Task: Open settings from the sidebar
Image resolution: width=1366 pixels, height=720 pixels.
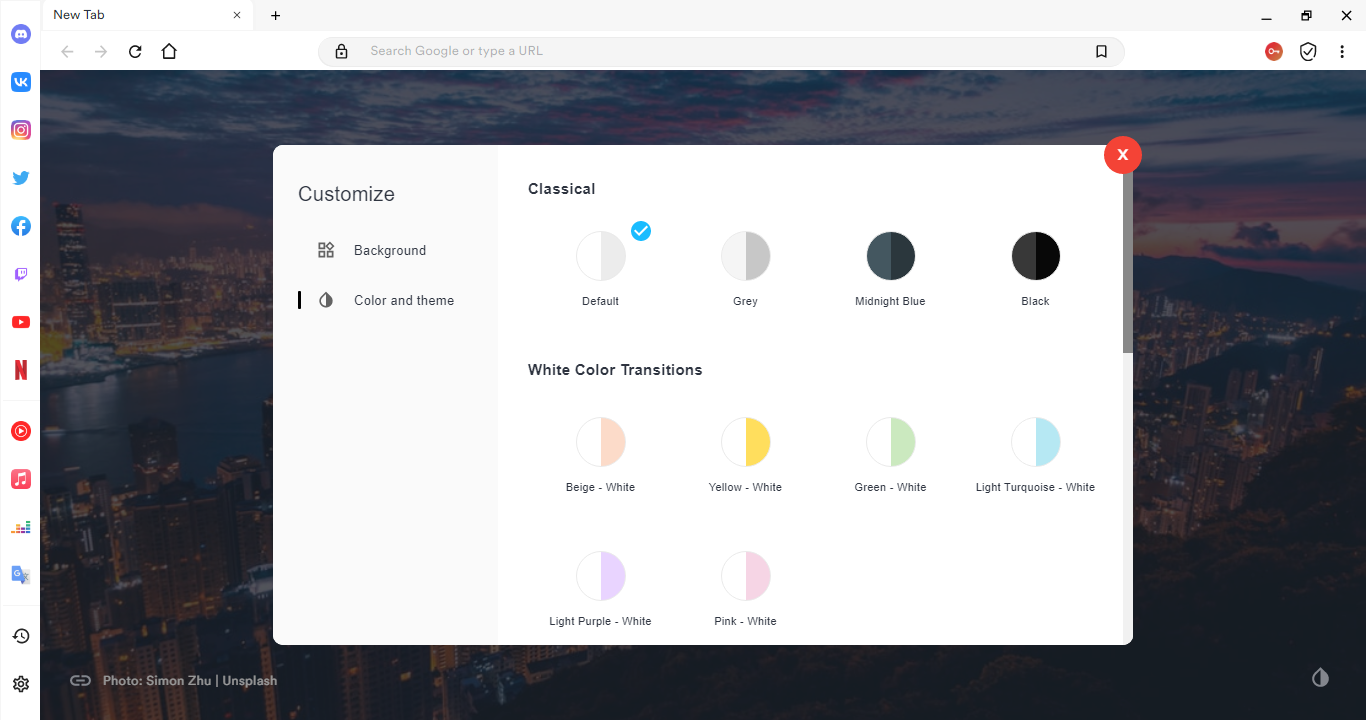Action: pos(20,683)
